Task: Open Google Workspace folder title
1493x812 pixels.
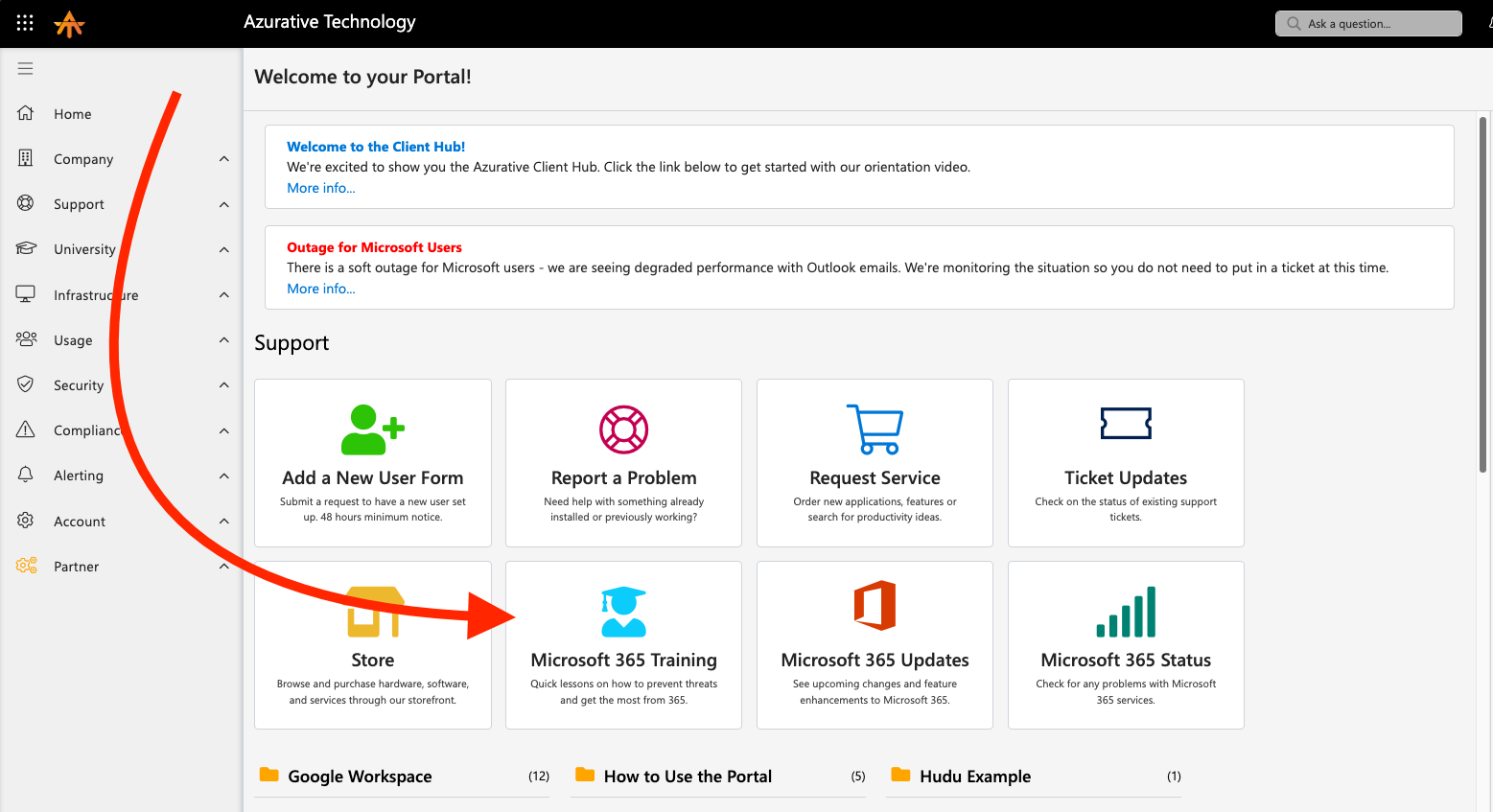Action: click(360, 777)
